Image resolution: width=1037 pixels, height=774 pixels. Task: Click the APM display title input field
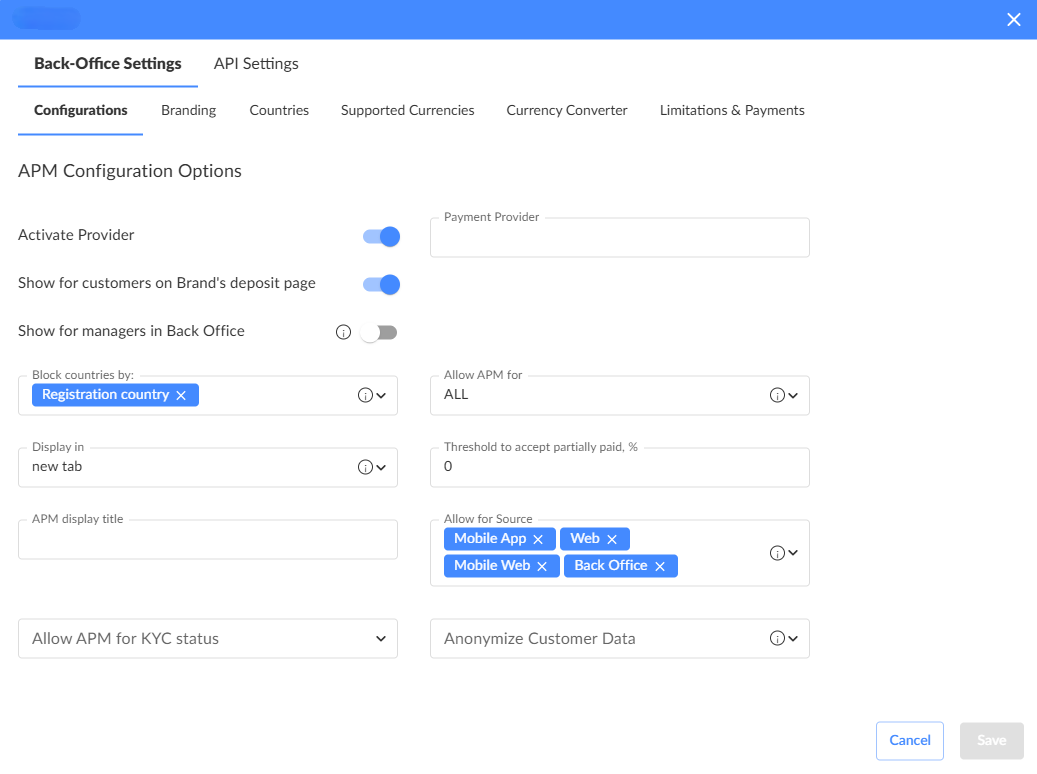click(x=208, y=541)
